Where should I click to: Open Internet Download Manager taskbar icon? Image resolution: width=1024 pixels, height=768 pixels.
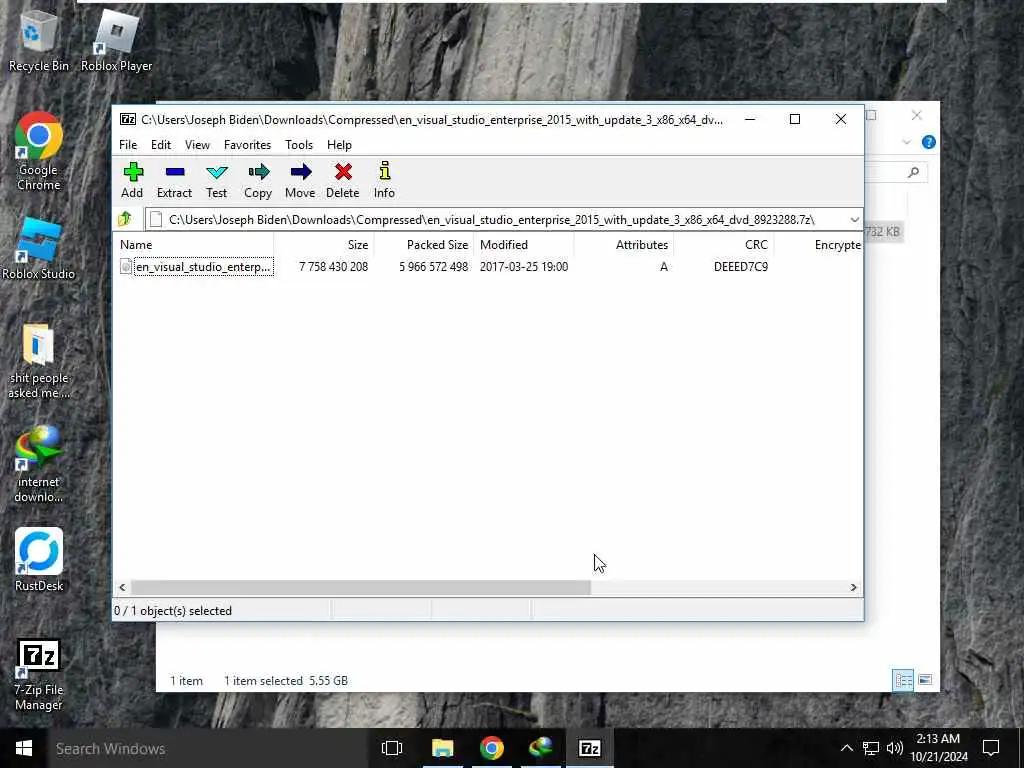(541, 748)
